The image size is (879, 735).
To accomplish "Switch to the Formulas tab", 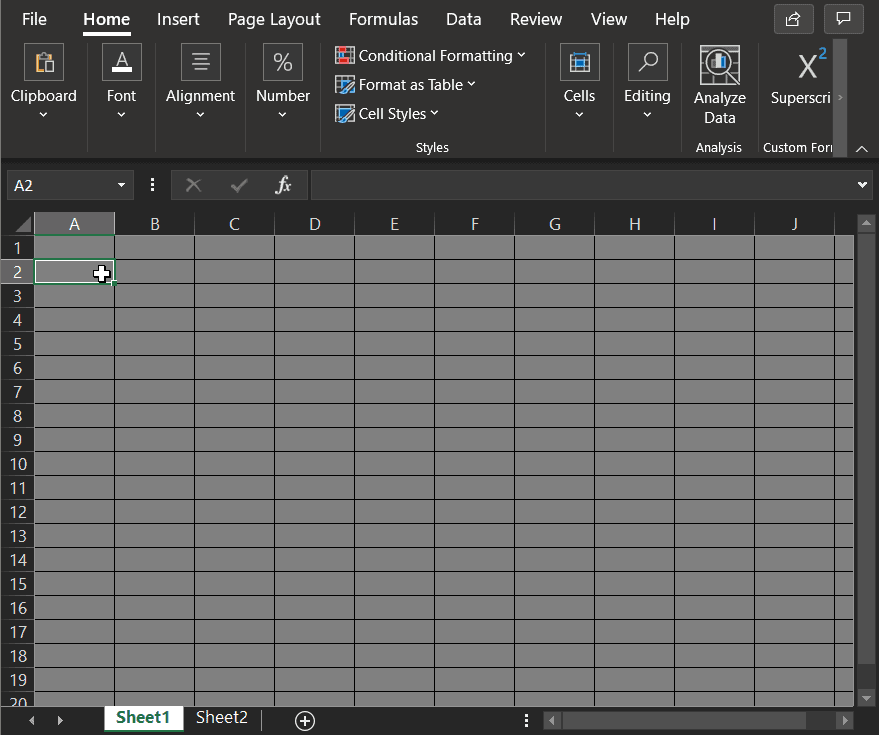I will pos(383,19).
